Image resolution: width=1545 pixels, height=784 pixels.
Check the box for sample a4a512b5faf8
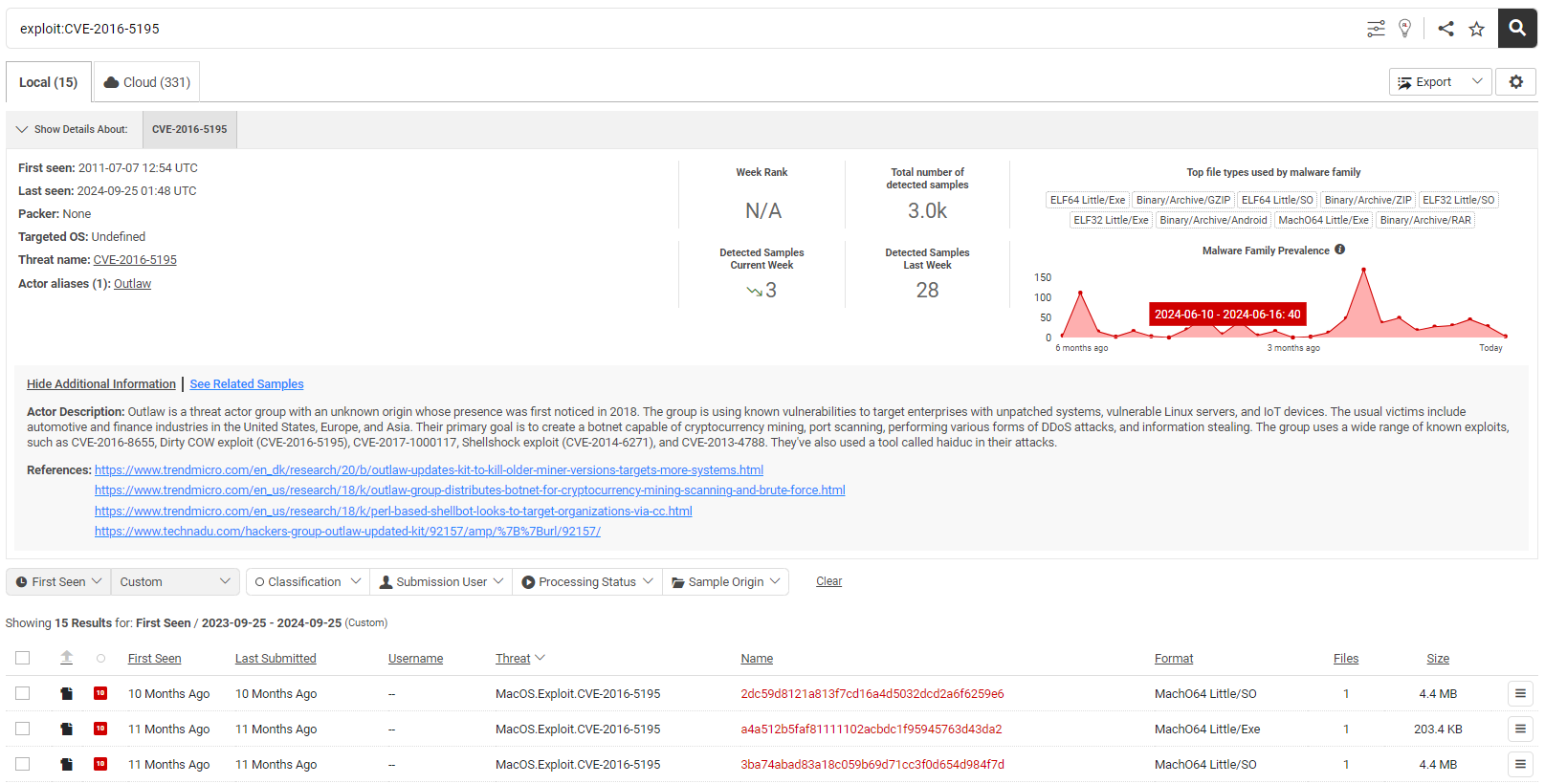[23, 730]
